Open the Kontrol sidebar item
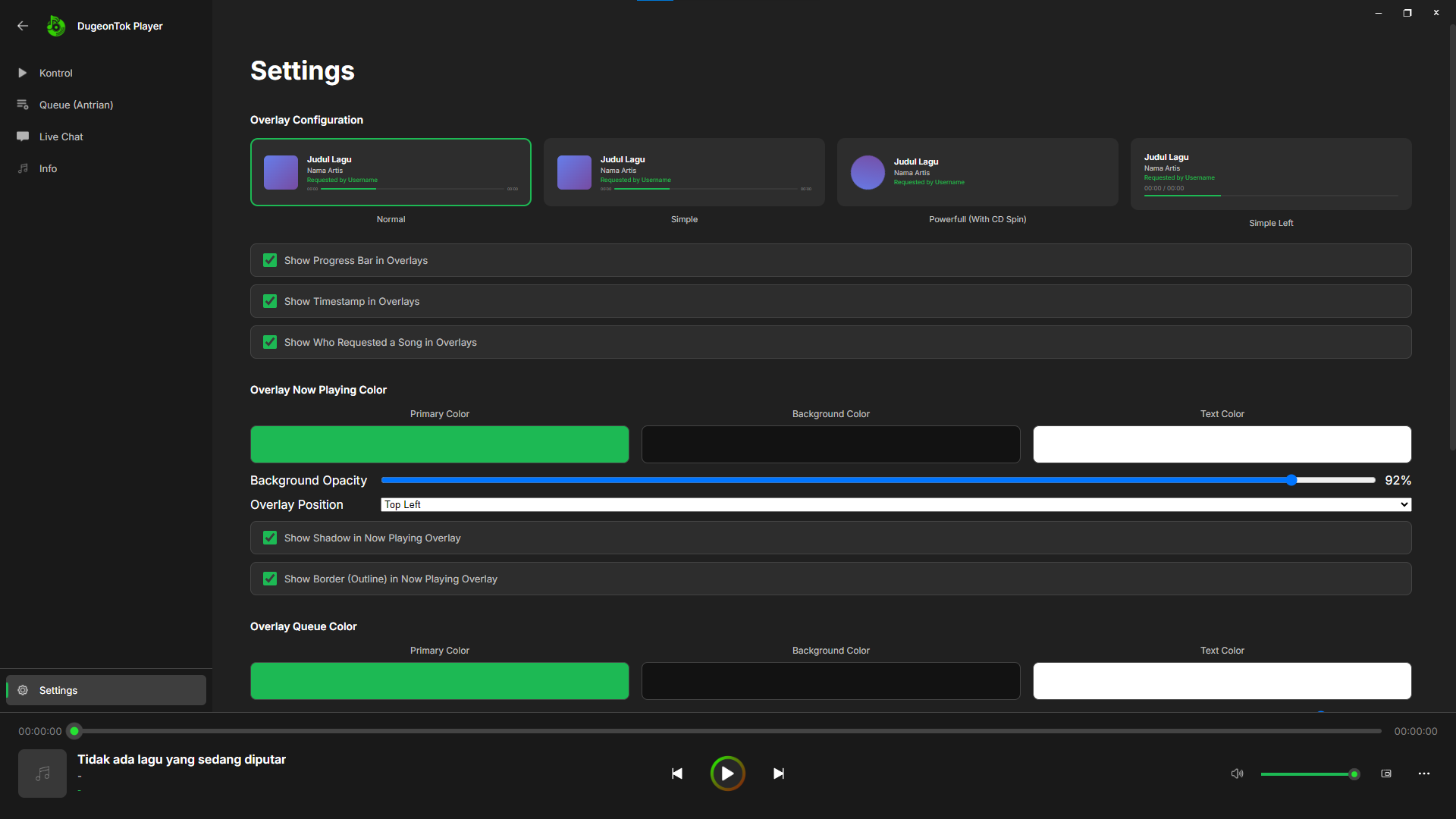This screenshot has width=1456, height=819. (x=55, y=73)
